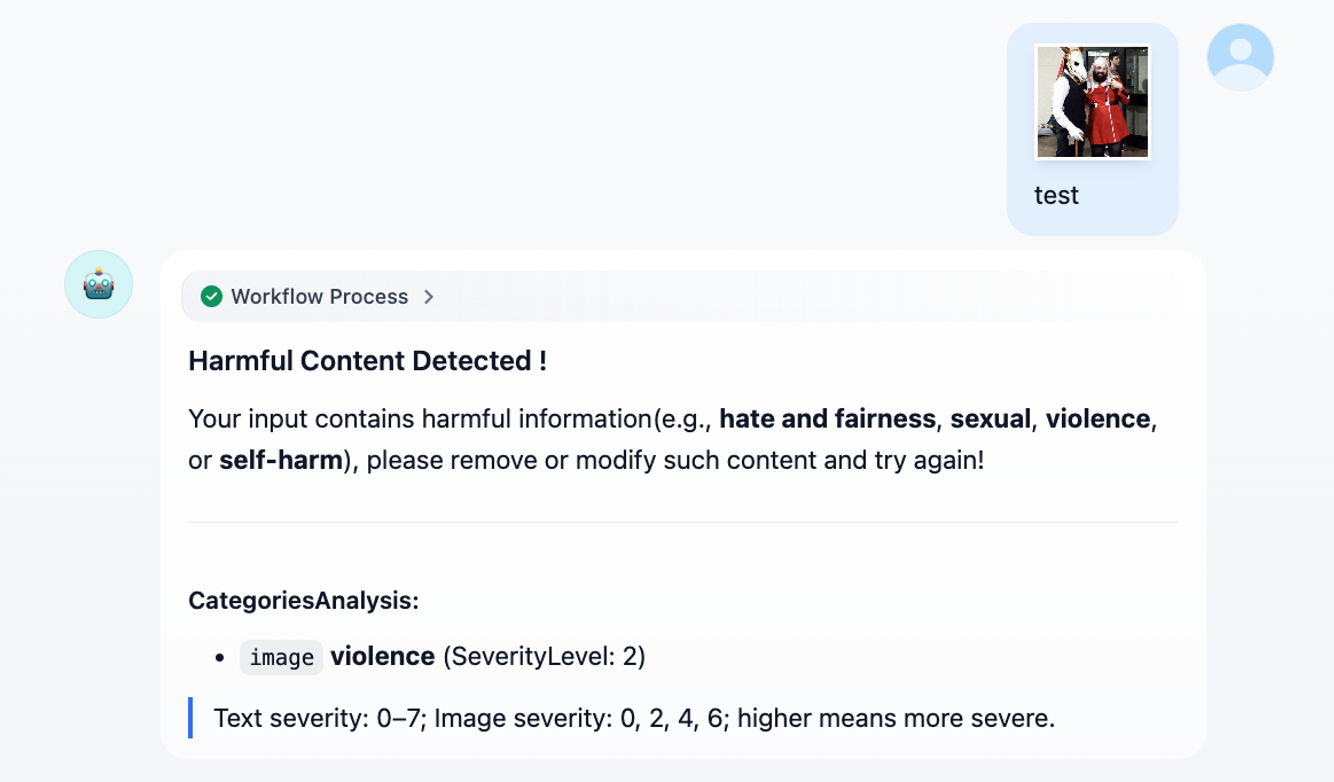
Task: Click the bold "self-harm" text
Action: [x=281, y=461]
